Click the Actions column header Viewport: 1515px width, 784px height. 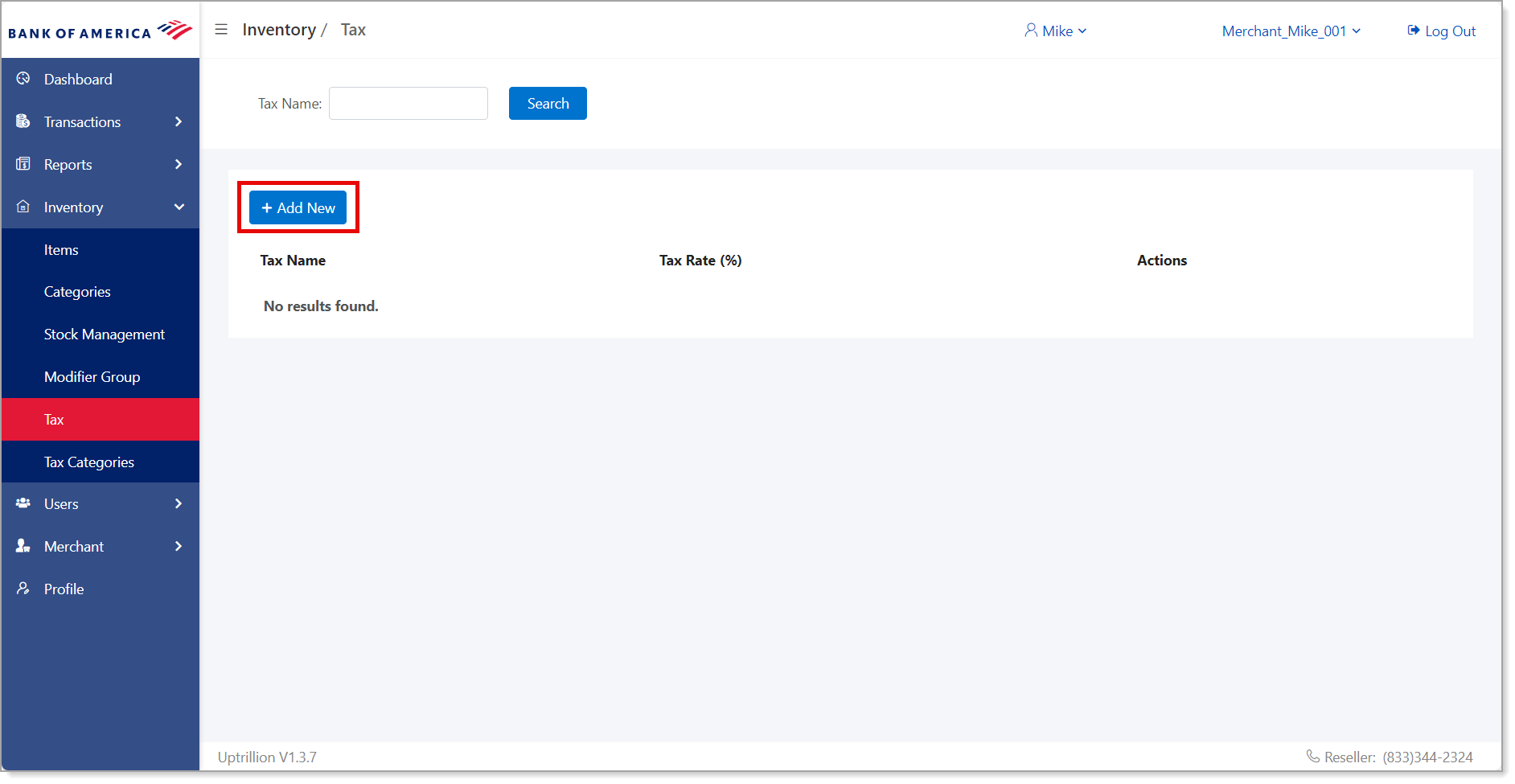point(1162,261)
